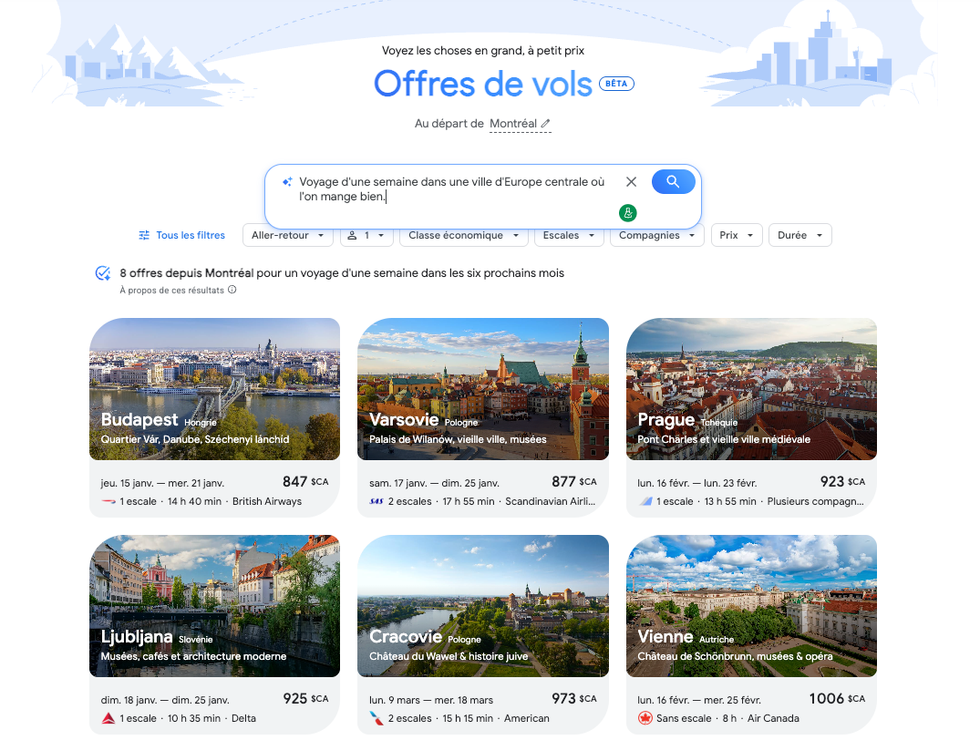The height and width of the screenshot is (738, 980).
Task: Clear the search query with the X icon
Action: [x=631, y=181]
